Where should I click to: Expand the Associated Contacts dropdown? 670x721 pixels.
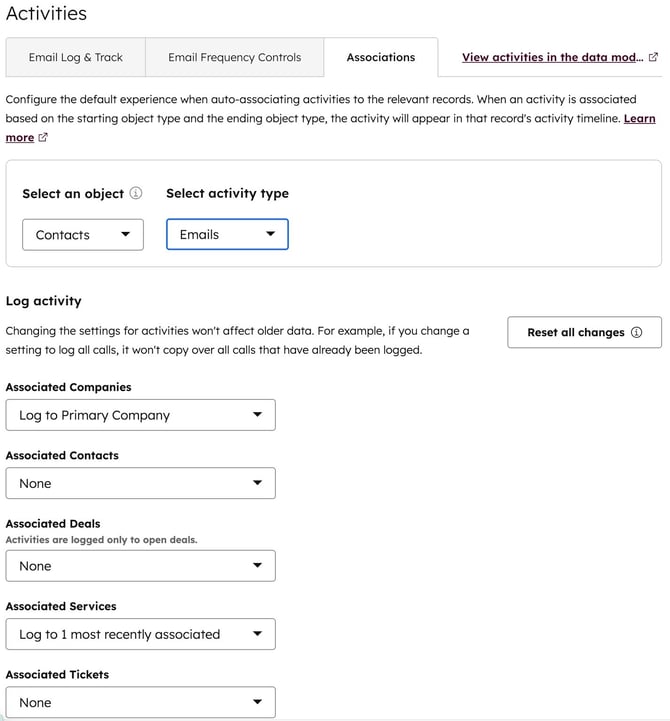(x=140, y=483)
